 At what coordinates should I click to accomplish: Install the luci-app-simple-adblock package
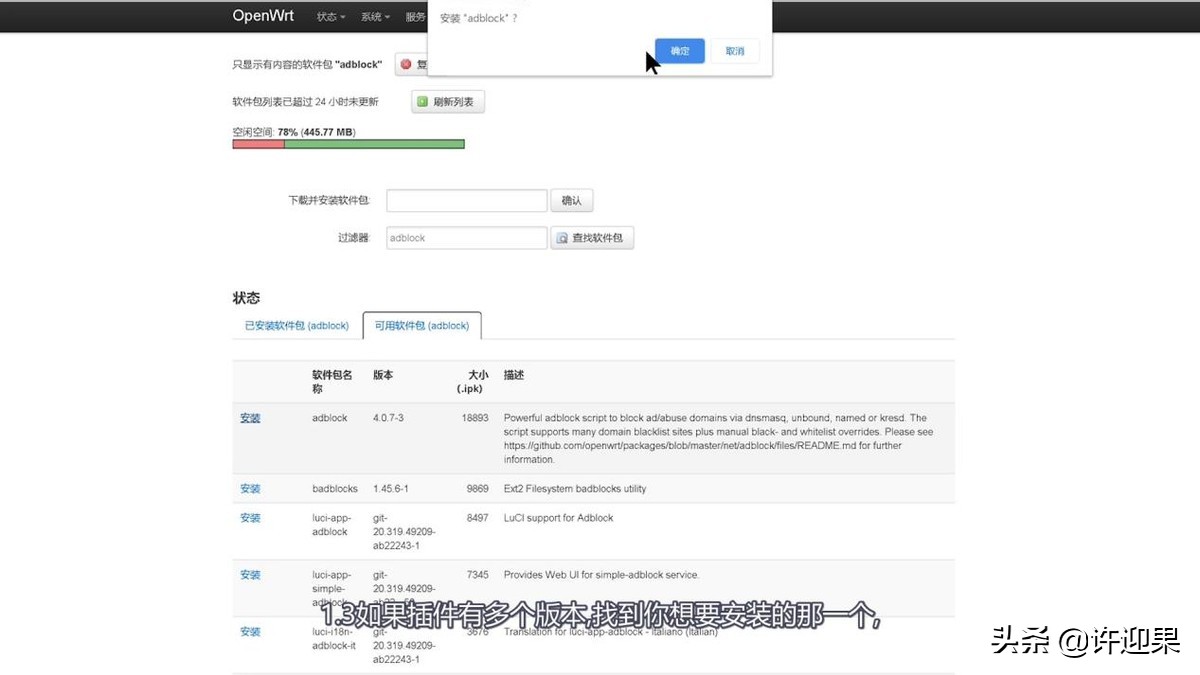click(x=249, y=574)
